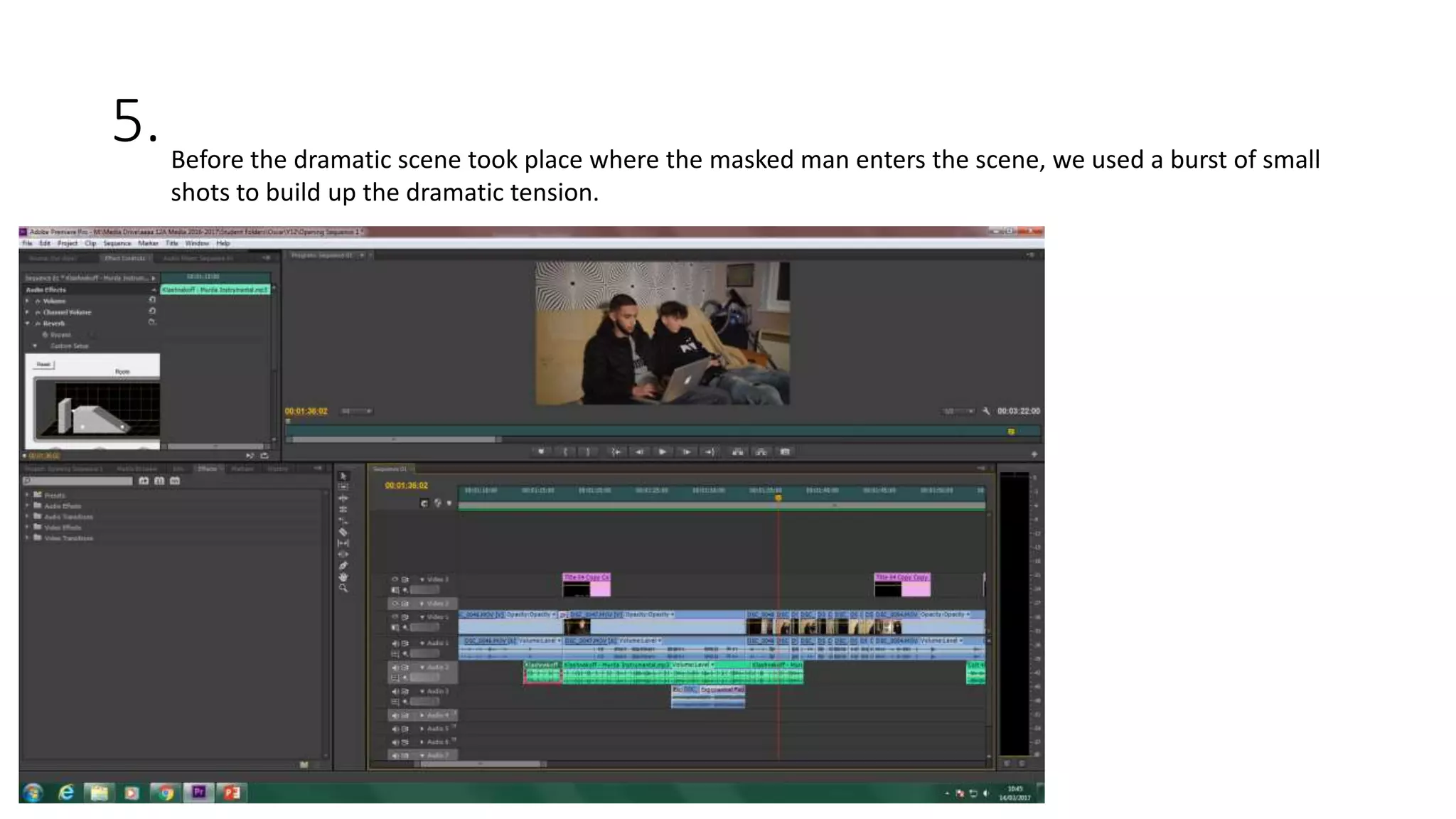The image size is (1456, 819).
Task: Collapse the Custom Setup section
Action: 36,346
